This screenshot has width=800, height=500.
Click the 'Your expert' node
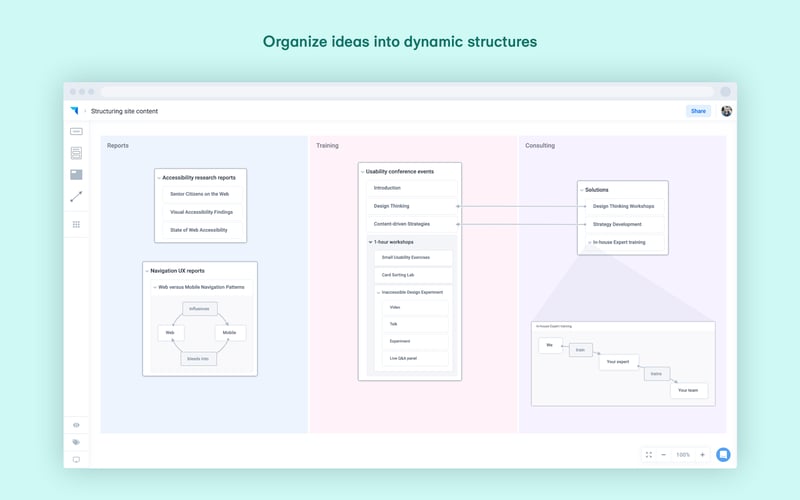click(618, 362)
